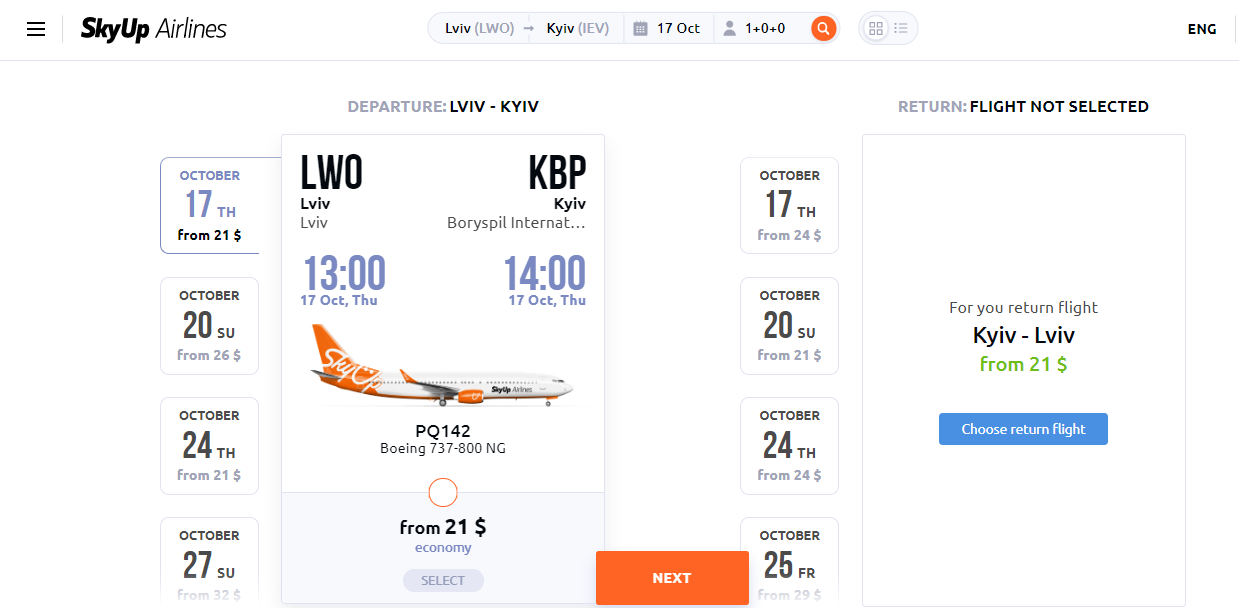Change the Kyiv (IEV) destination field
Screen dimensions: 1239x608
pos(578,28)
